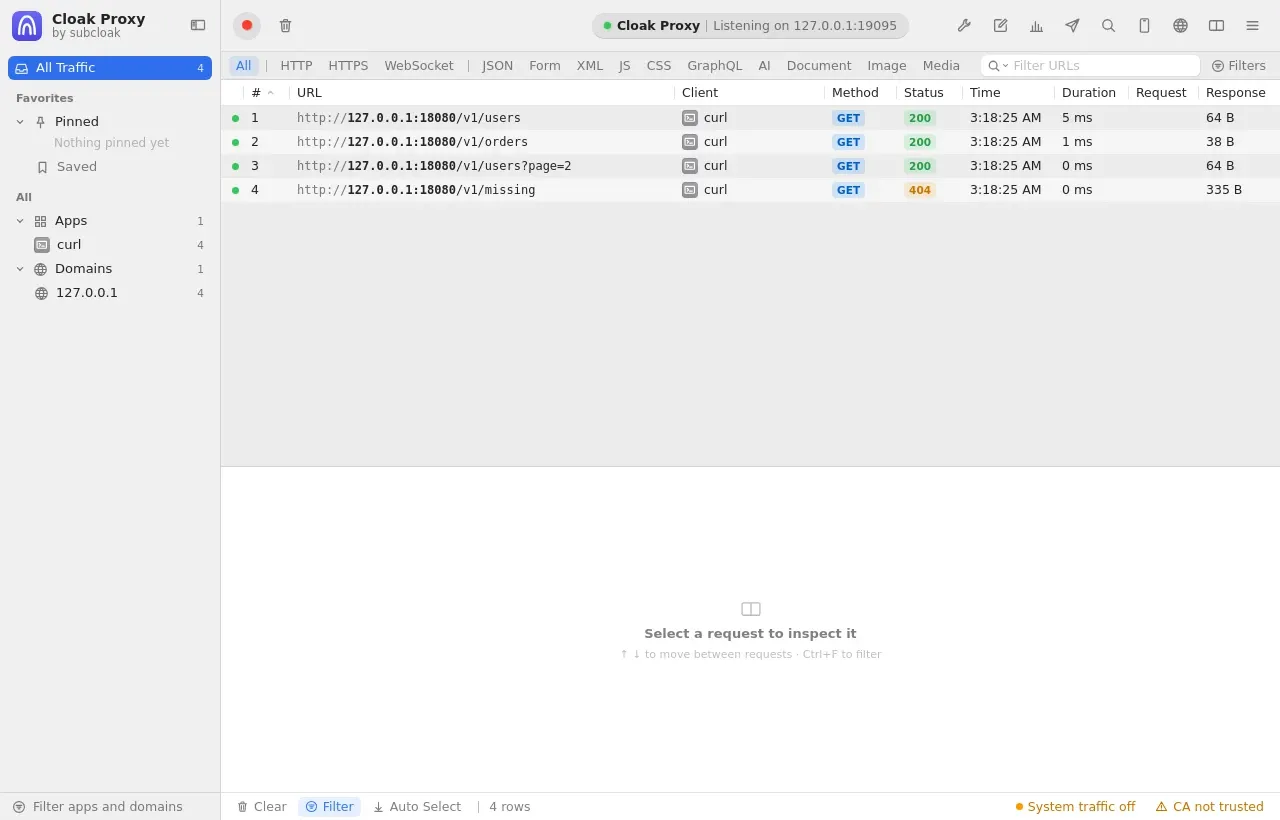Click the trash icon beside the record button
Viewport: 1280px width, 820px height.
(x=285, y=26)
